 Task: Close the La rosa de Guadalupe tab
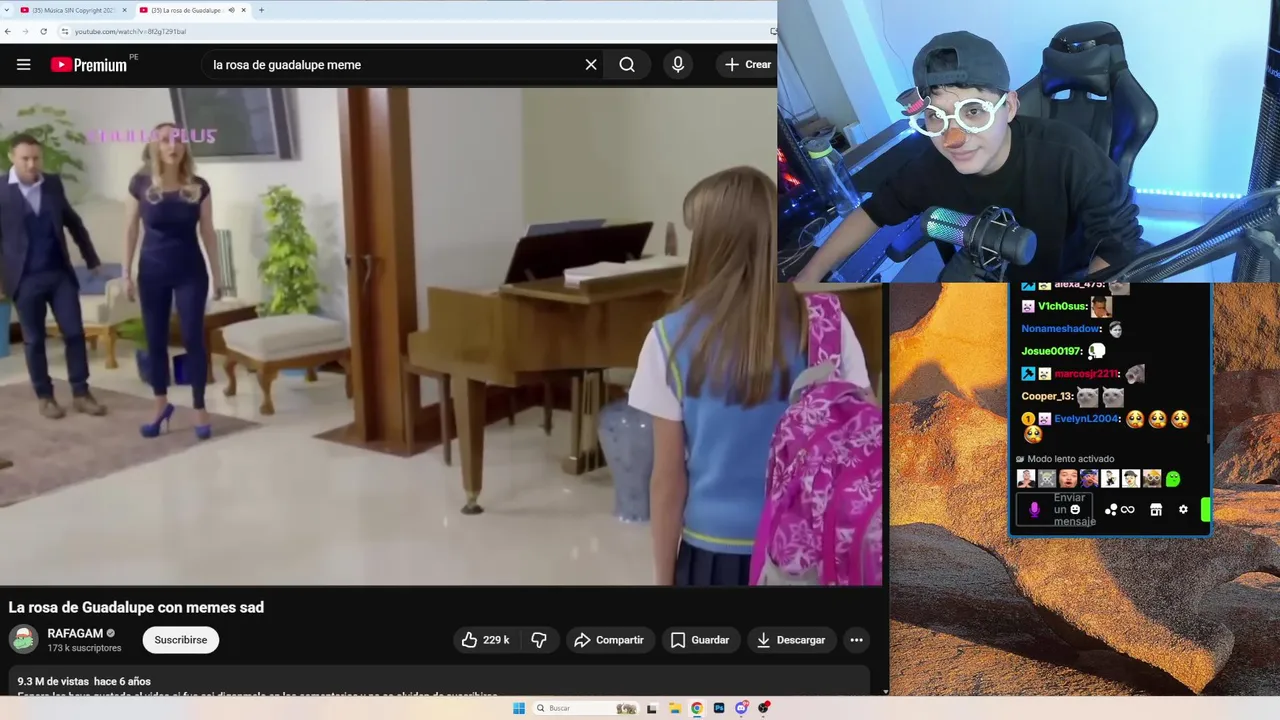click(x=243, y=10)
